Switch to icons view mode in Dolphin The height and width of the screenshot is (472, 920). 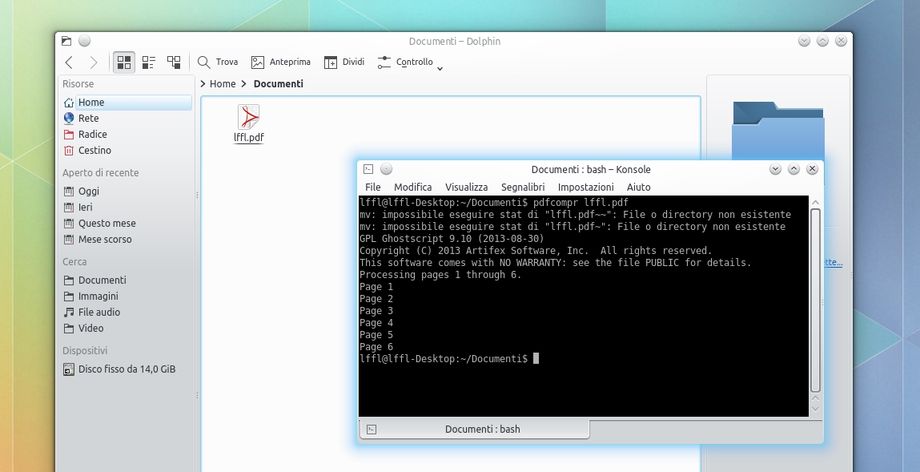point(124,62)
